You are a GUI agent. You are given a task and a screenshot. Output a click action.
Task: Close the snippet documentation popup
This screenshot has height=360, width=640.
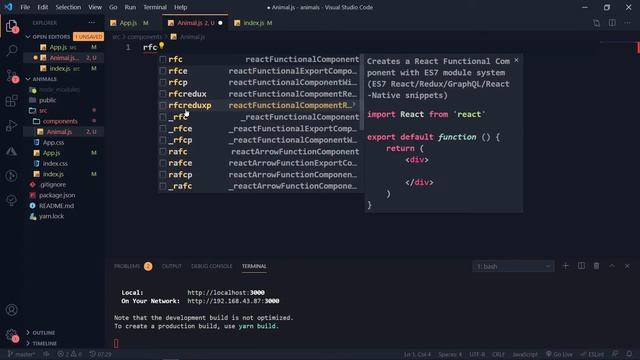point(516,60)
